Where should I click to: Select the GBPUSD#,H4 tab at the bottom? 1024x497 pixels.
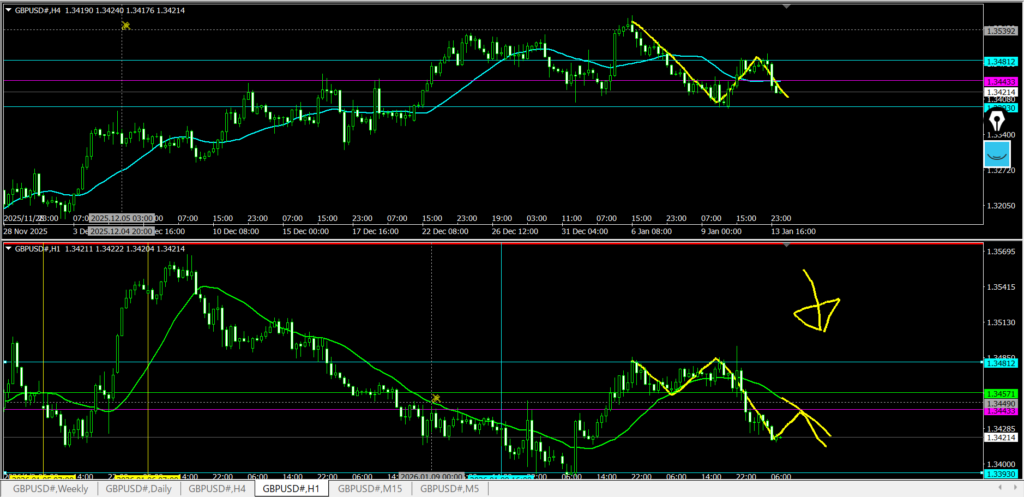tap(217, 489)
